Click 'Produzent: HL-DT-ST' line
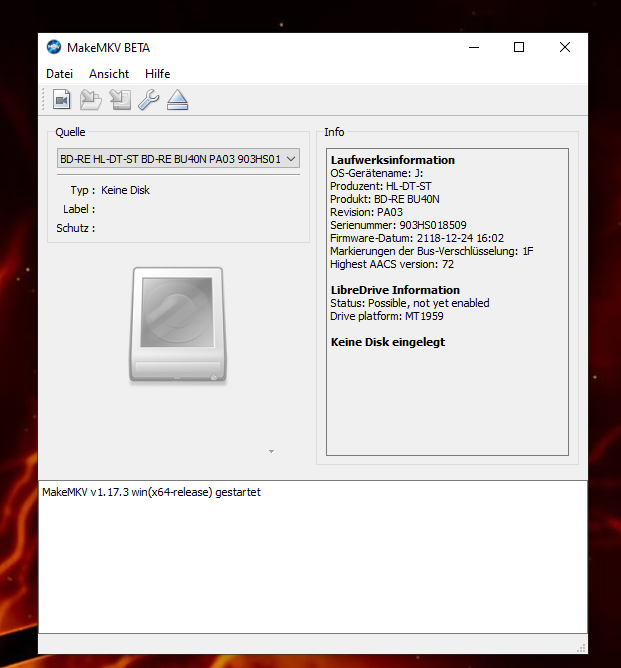The height and width of the screenshot is (668, 621). click(x=381, y=186)
